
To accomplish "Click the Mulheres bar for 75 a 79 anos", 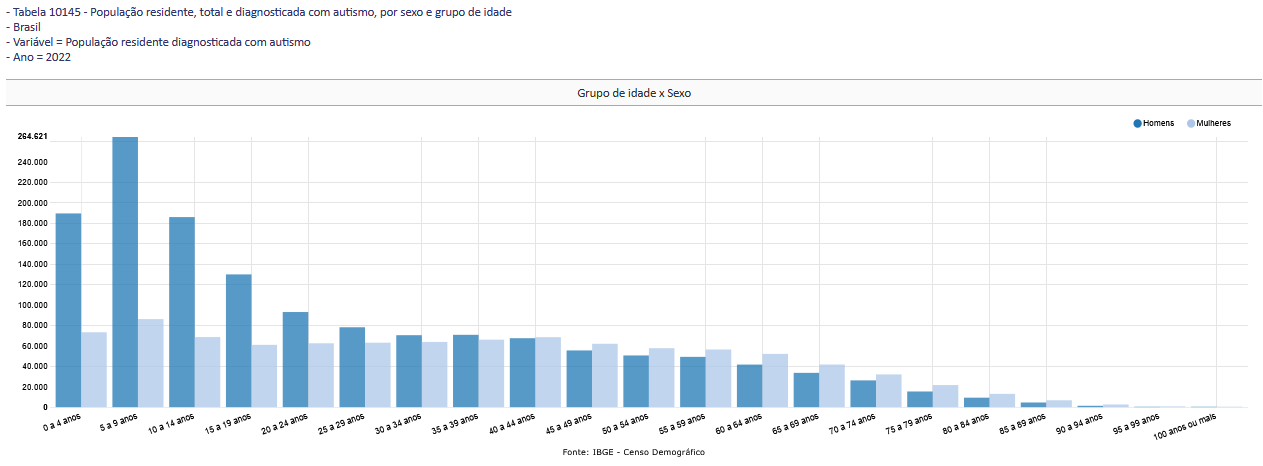I will pos(945,396).
